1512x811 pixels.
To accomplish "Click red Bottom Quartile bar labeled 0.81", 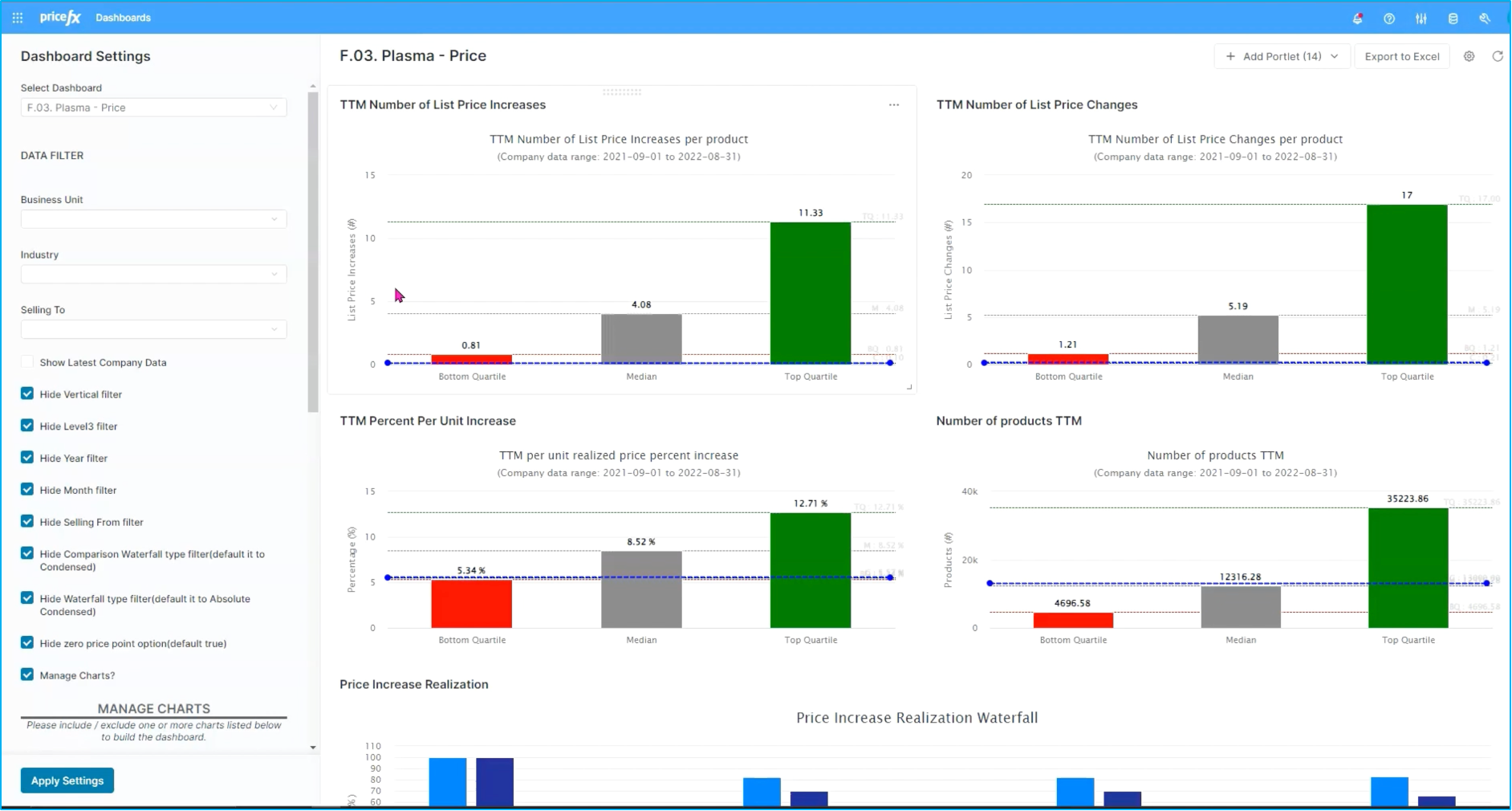I will 471,359.
